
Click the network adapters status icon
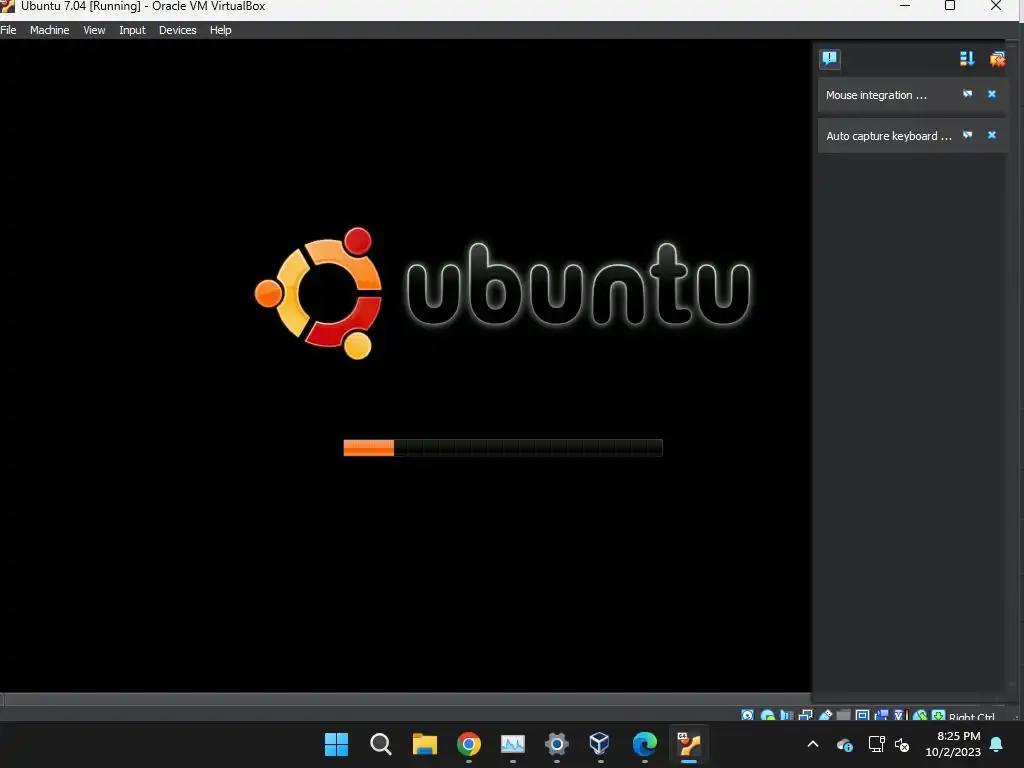[x=806, y=715]
